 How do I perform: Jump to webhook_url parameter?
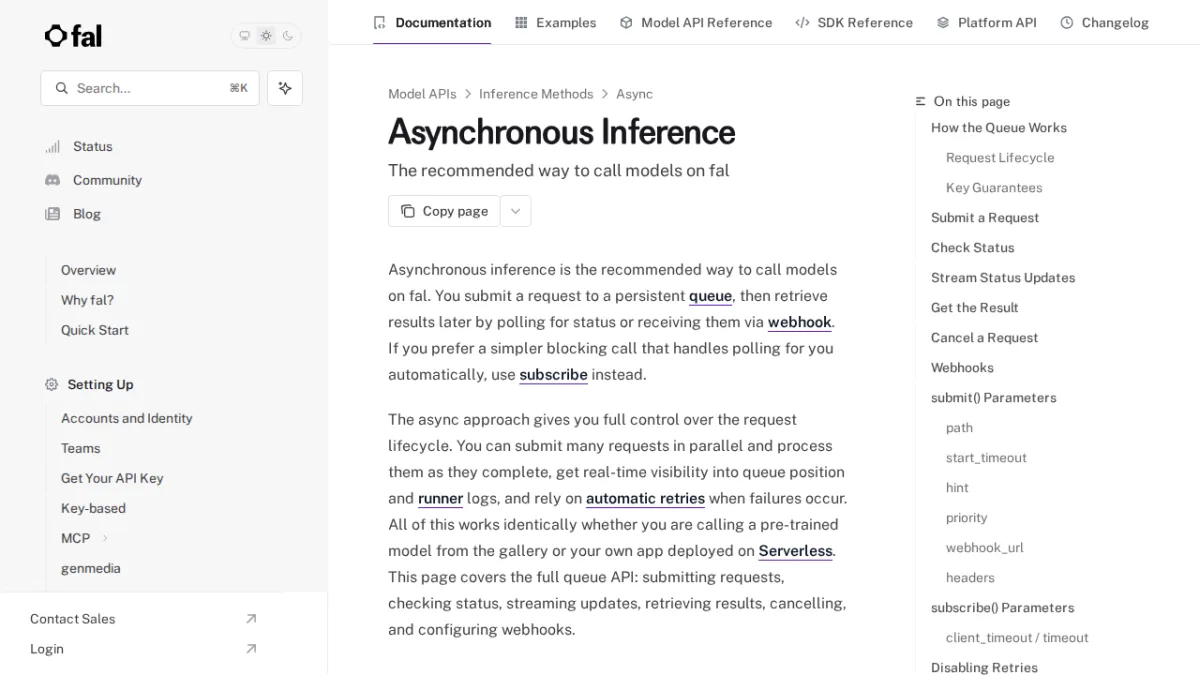(x=985, y=548)
